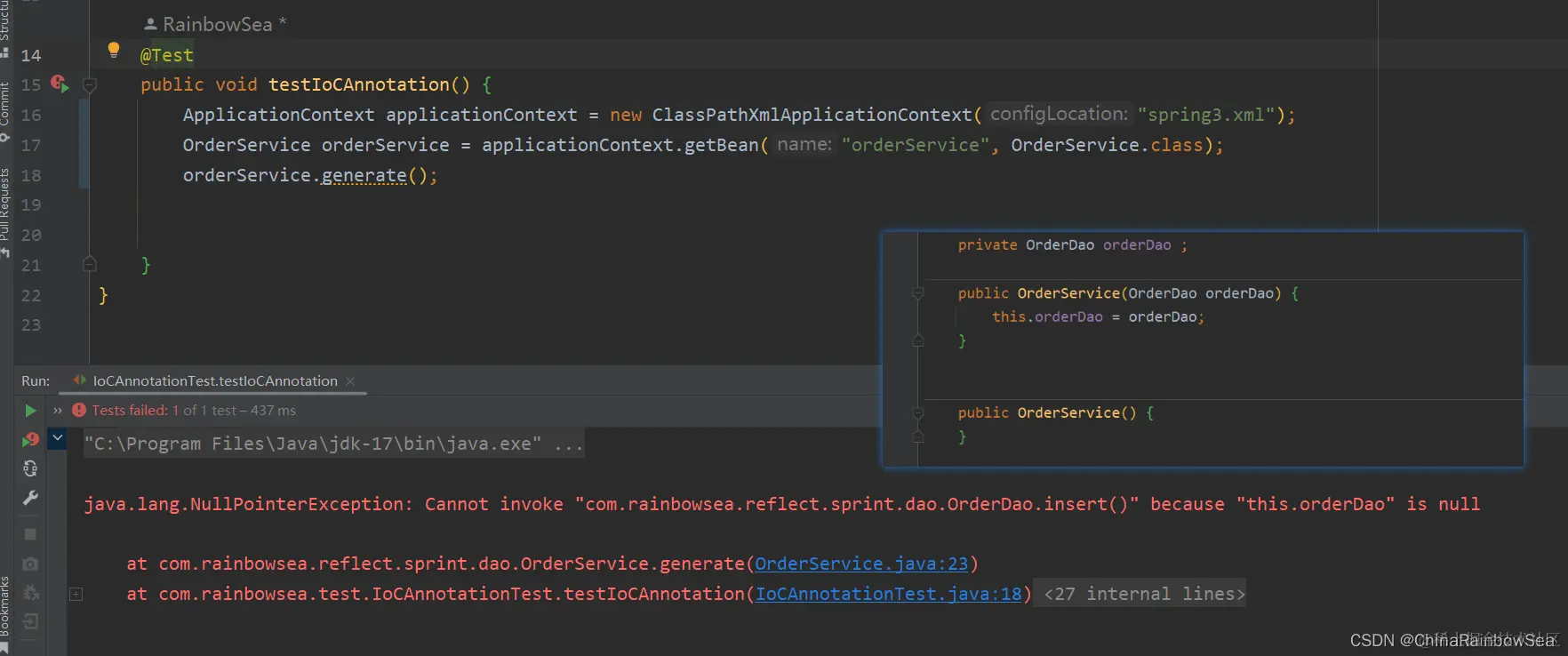Click the getBean method call on line 17
The height and width of the screenshot is (656, 1568).
pyautogui.click(x=721, y=145)
